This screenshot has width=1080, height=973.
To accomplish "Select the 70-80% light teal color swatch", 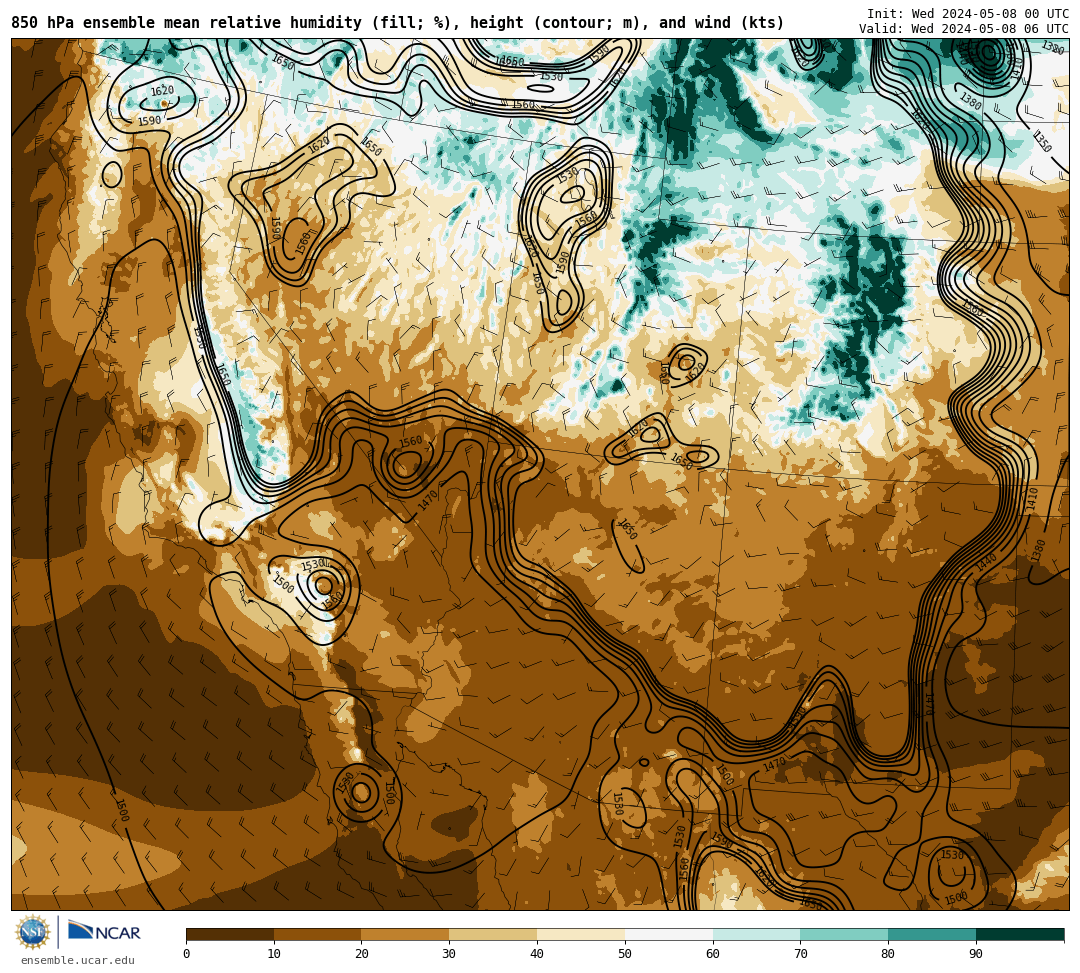I will click(x=844, y=934).
